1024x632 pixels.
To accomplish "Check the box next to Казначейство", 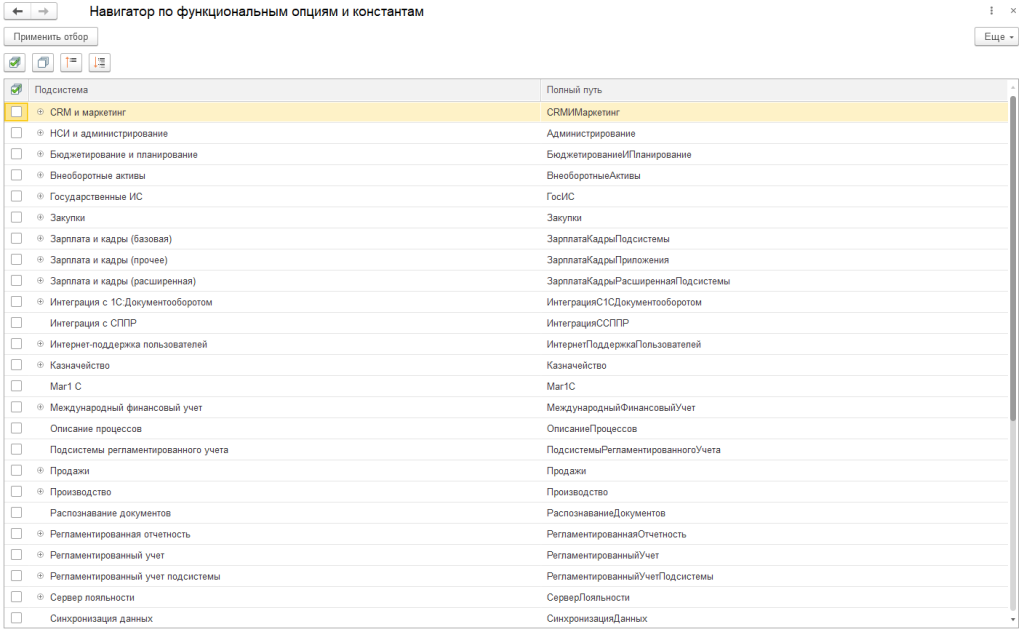I will click(x=16, y=365).
